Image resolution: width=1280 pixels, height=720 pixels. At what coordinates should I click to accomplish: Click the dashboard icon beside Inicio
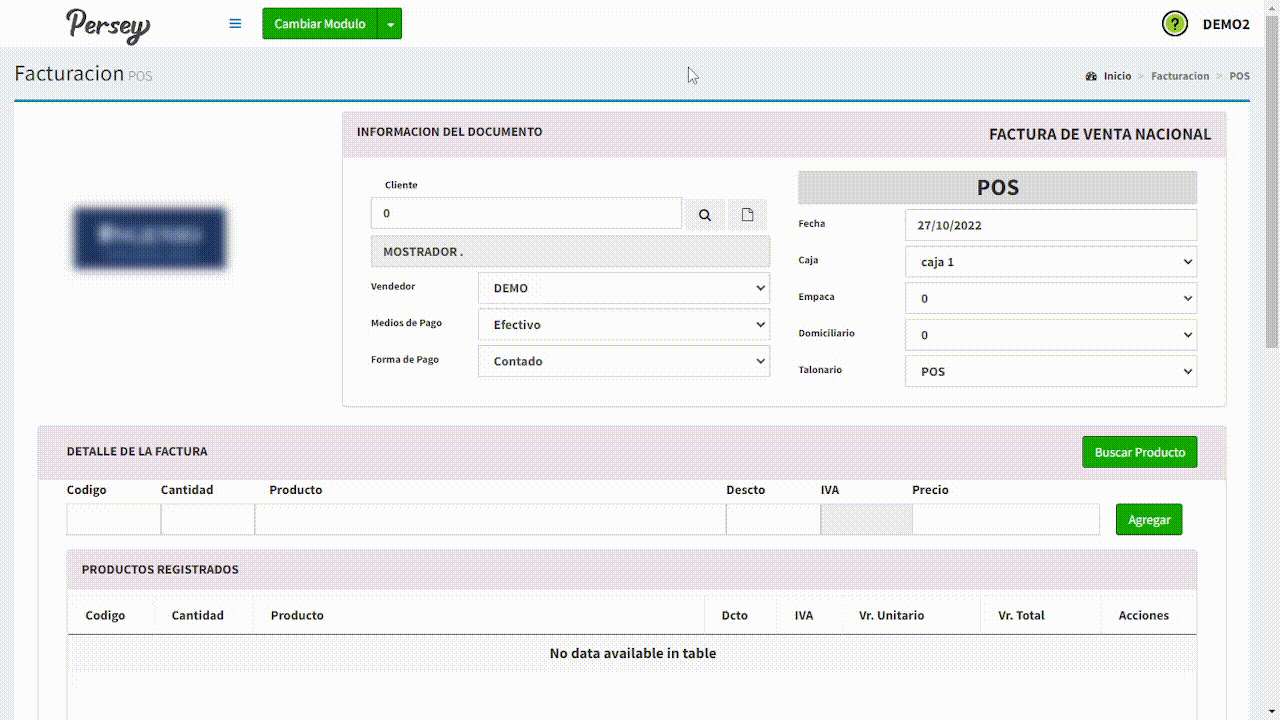(1091, 76)
